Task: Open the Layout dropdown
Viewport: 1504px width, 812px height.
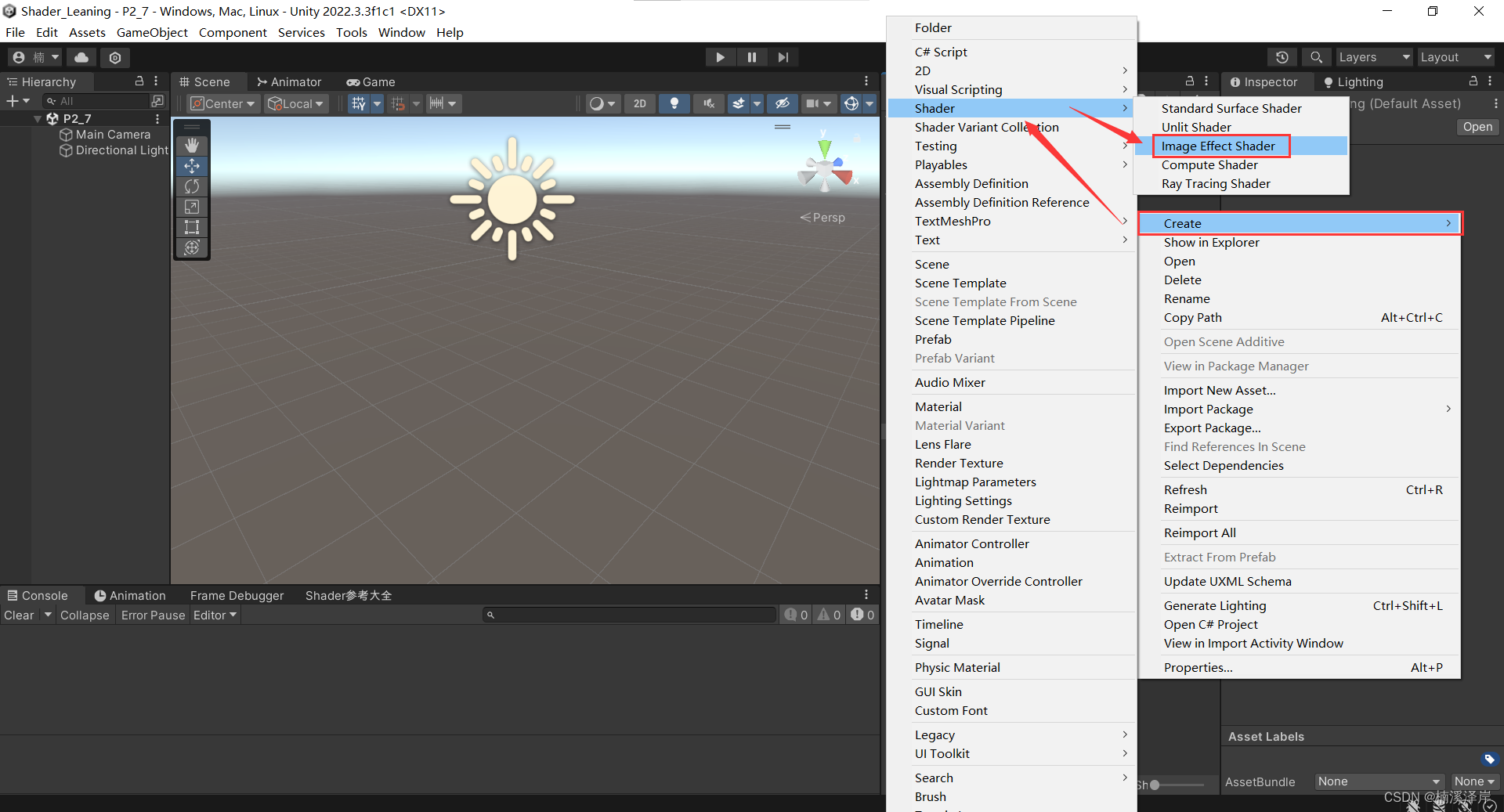Action: pos(1455,57)
